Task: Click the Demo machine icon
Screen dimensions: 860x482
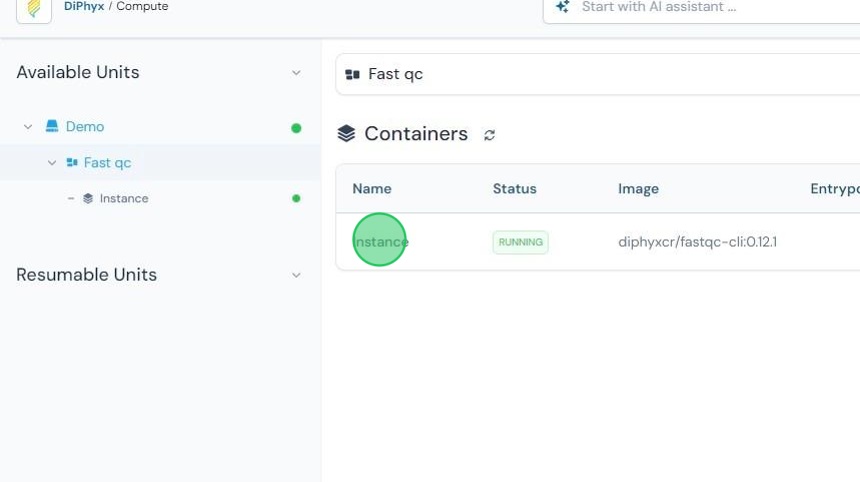Action: coord(52,126)
